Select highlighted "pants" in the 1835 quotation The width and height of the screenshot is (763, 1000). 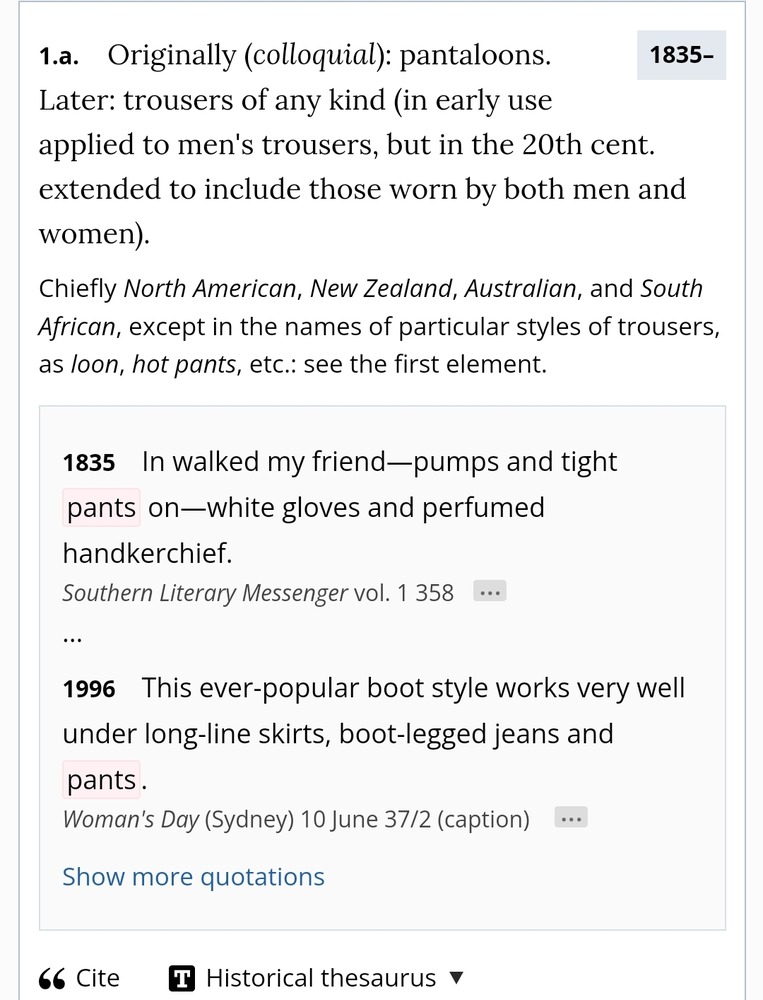pos(101,508)
